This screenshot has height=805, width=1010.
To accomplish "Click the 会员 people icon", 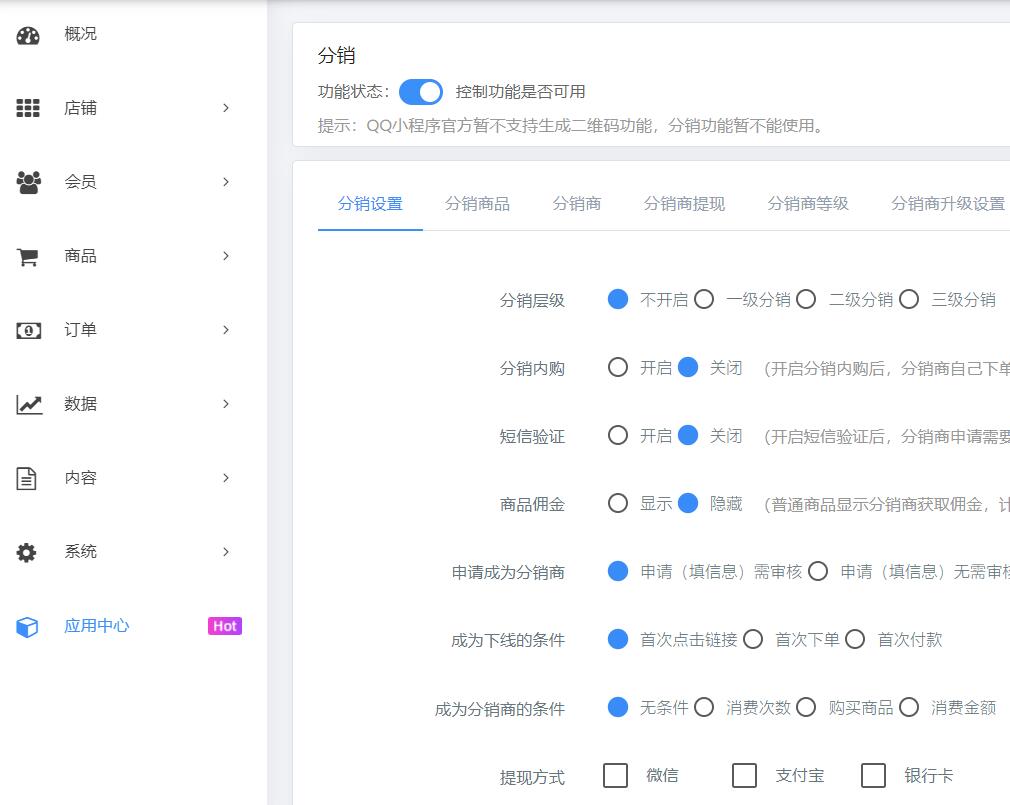I will tap(28, 182).
